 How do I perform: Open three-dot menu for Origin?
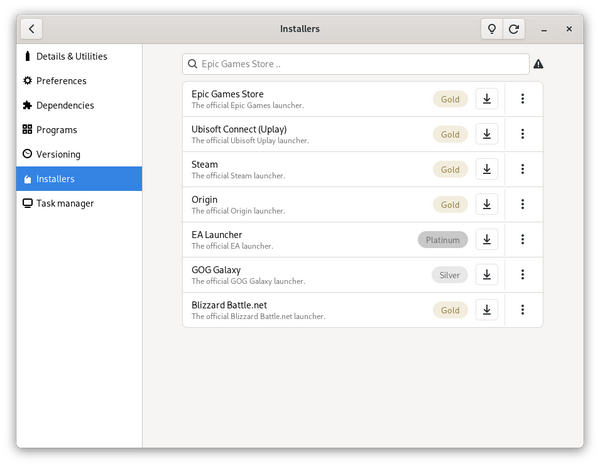(x=522, y=204)
